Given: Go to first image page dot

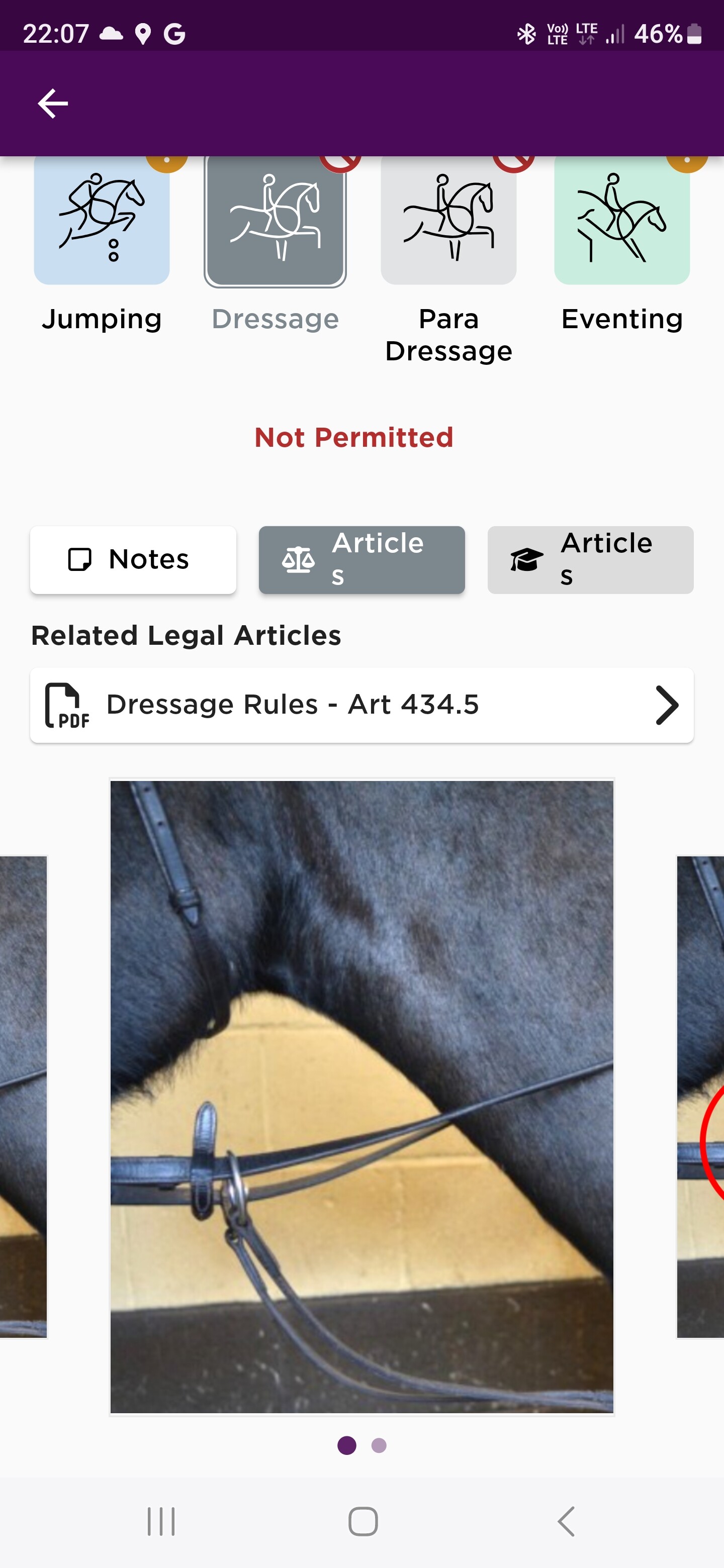Looking at the screenshot, I should pos(347,1445).
